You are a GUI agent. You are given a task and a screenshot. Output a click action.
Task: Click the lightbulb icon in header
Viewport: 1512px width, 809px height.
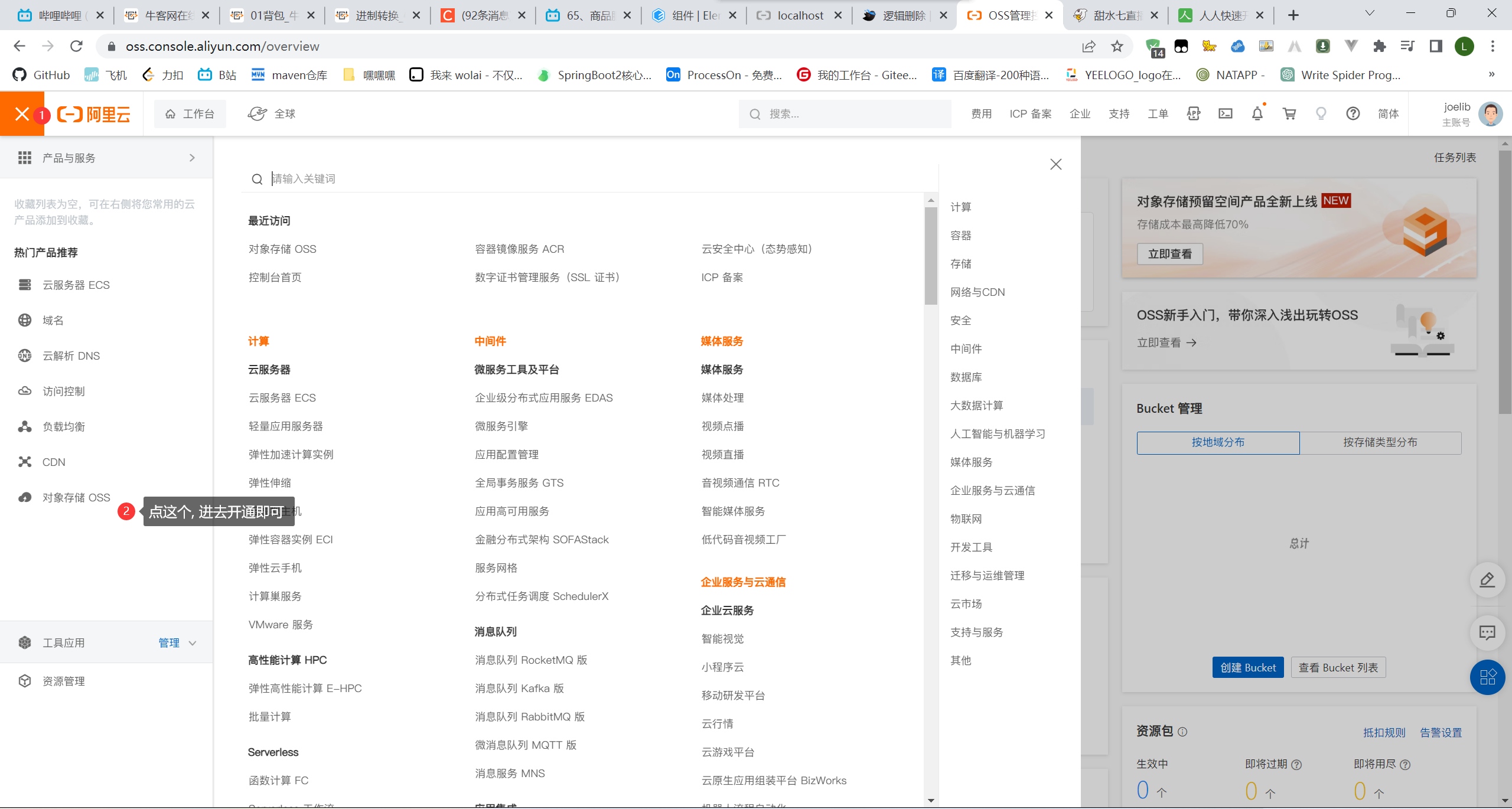tap(1321, 114)
